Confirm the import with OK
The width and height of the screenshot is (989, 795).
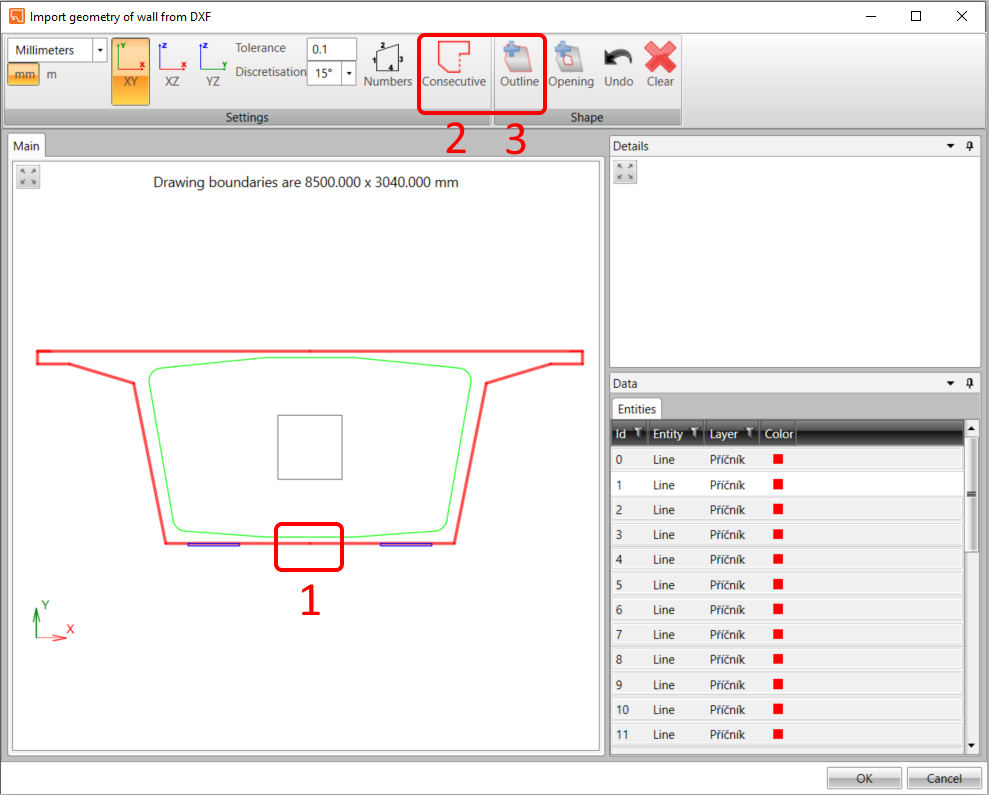point(864,778)
